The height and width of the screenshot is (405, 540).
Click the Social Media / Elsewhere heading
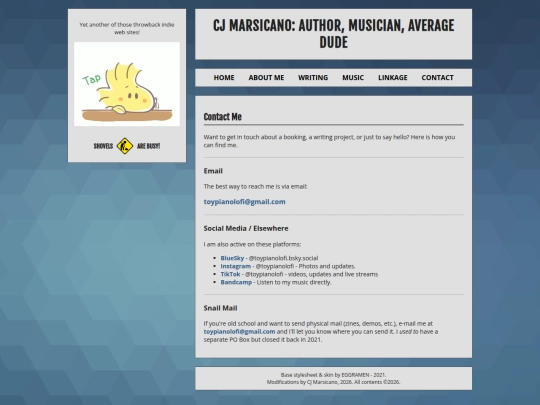pyautogui.click(x=246, y=228)
